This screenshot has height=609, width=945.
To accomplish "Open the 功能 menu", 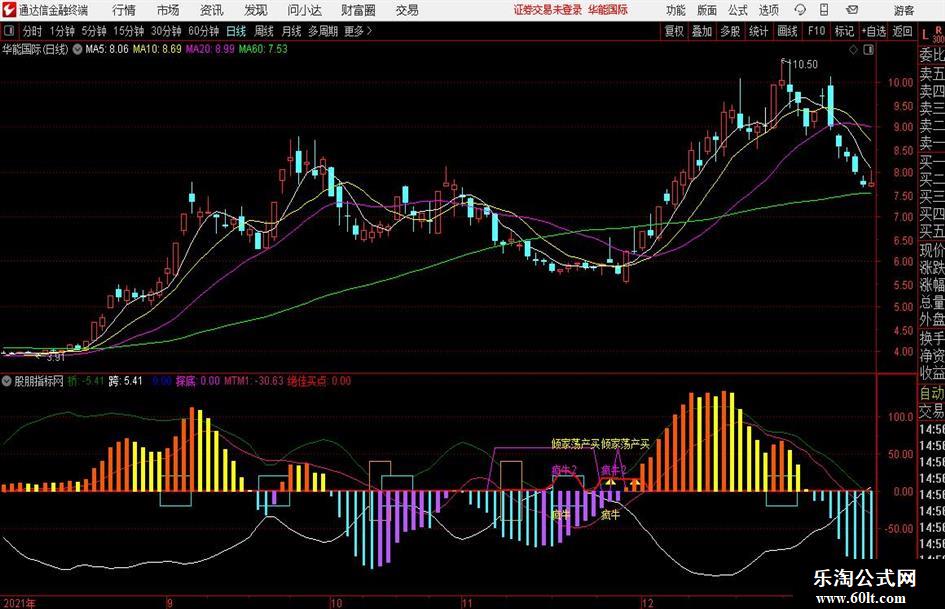I will point(676,10).
